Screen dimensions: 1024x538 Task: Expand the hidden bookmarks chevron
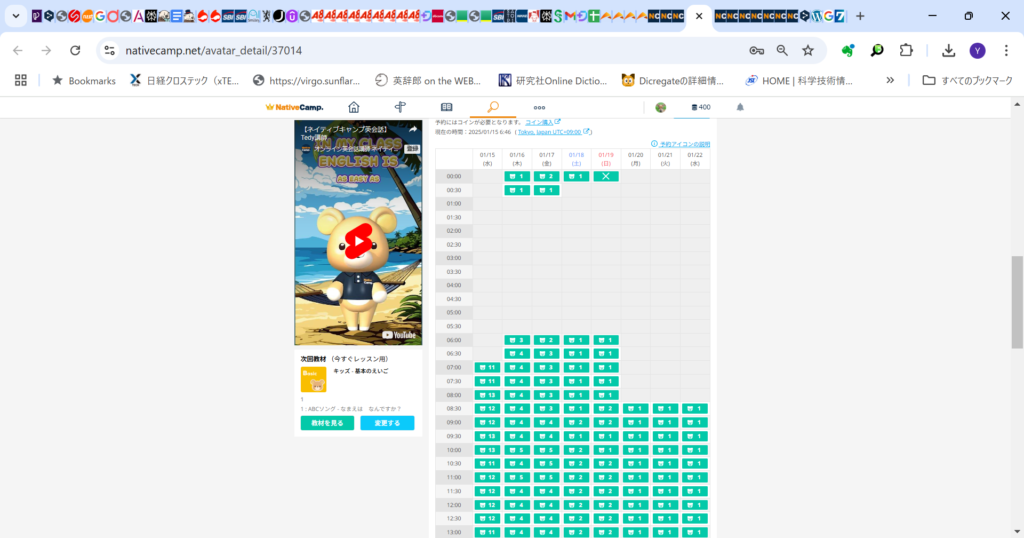890,80
